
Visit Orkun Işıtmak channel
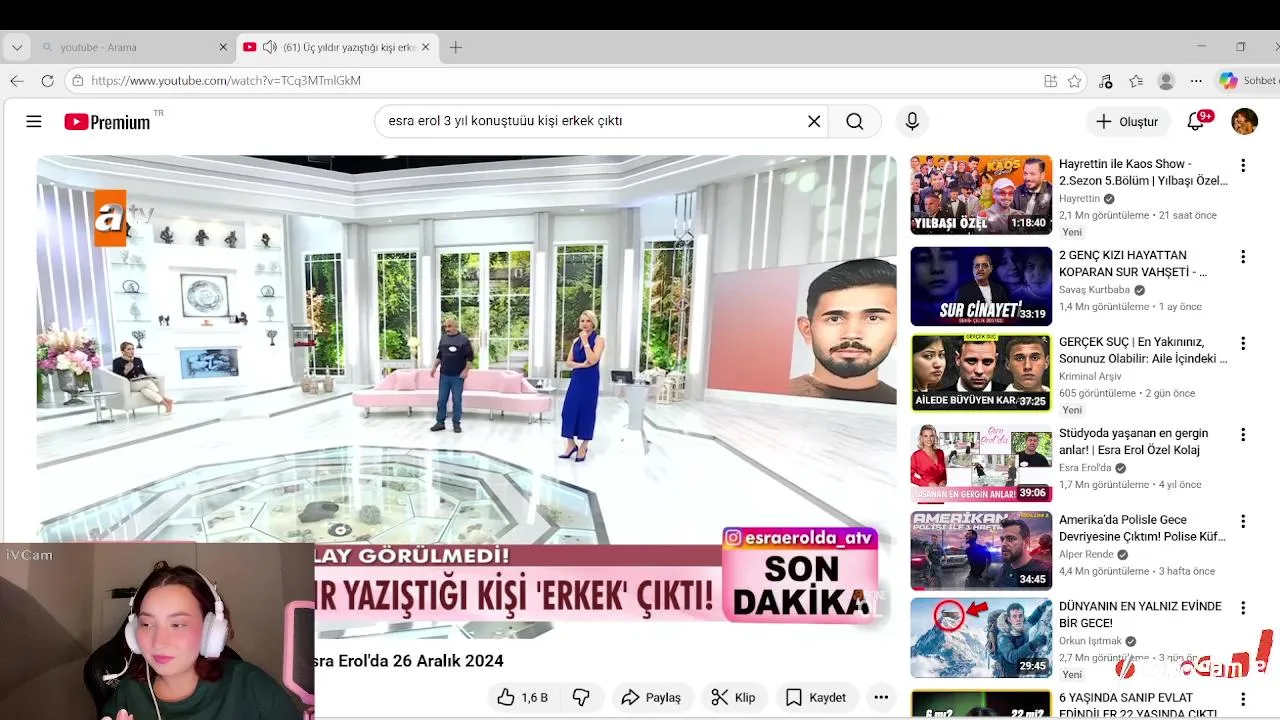pyautogui.click(x=1090, y=641)
